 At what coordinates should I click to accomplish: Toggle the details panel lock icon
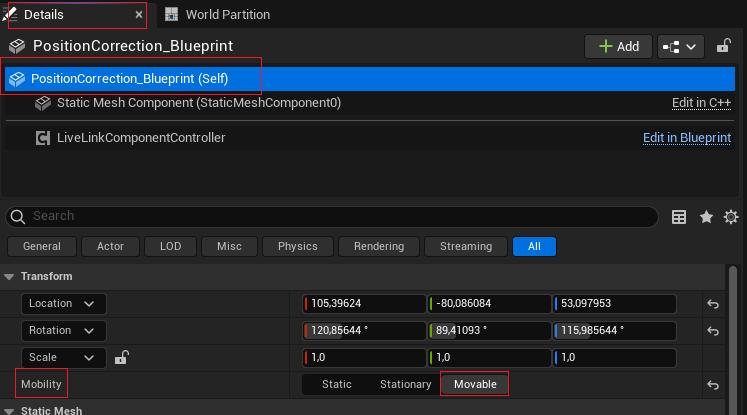click(x=724, y=46)
